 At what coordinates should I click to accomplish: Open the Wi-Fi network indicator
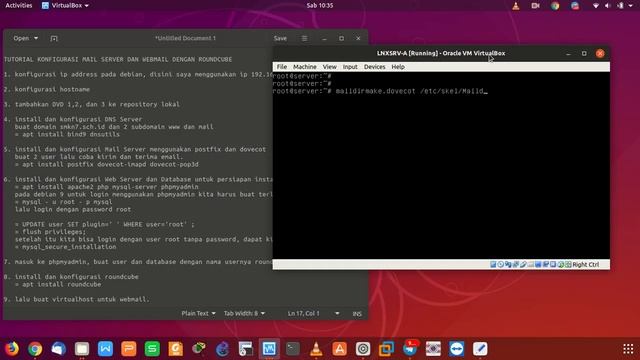(x=596, y=6)
